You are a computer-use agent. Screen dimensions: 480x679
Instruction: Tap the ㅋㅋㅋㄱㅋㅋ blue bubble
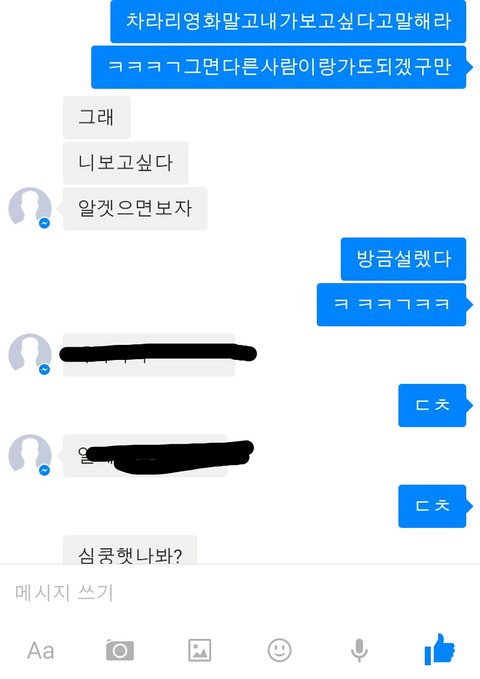[391, 304]
